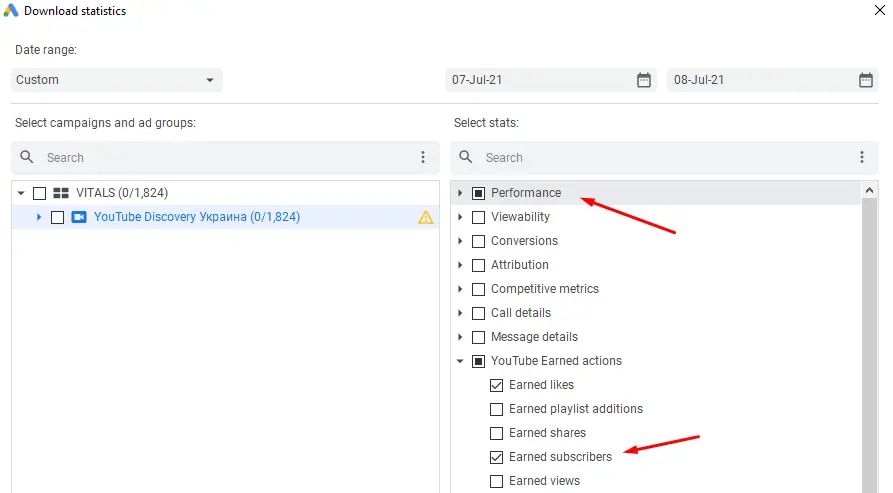Expand the Message details group
This screenshot has height=493, width=893.
(x=460, y=337)
